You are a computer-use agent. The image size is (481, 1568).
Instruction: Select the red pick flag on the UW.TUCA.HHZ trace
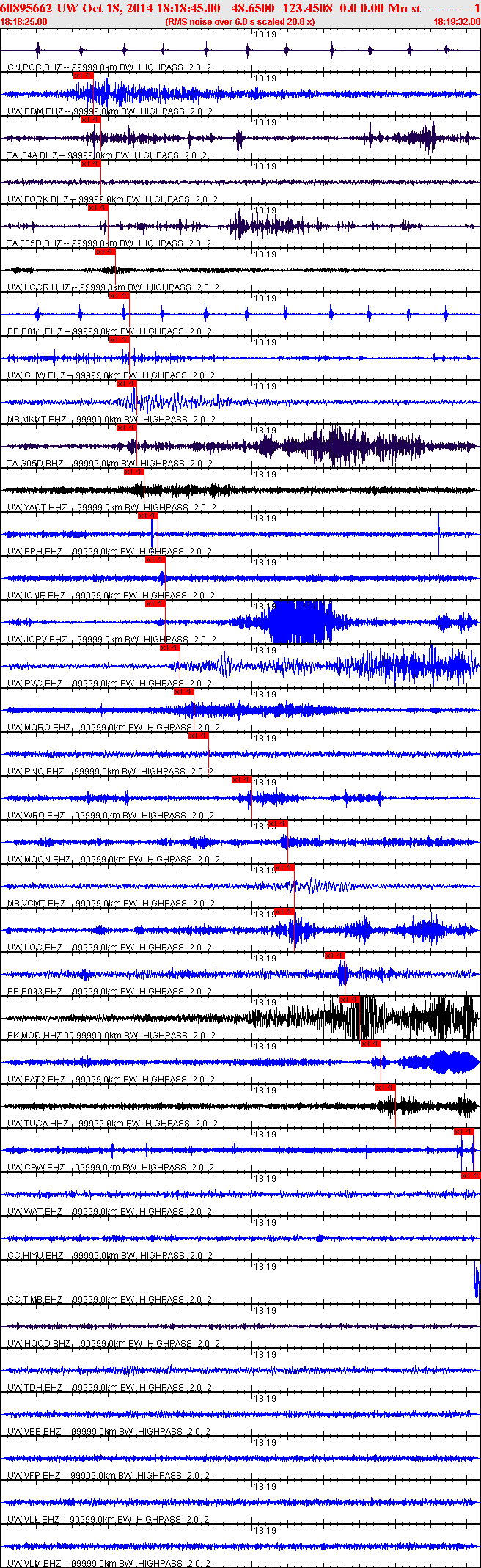point(386,1087)
